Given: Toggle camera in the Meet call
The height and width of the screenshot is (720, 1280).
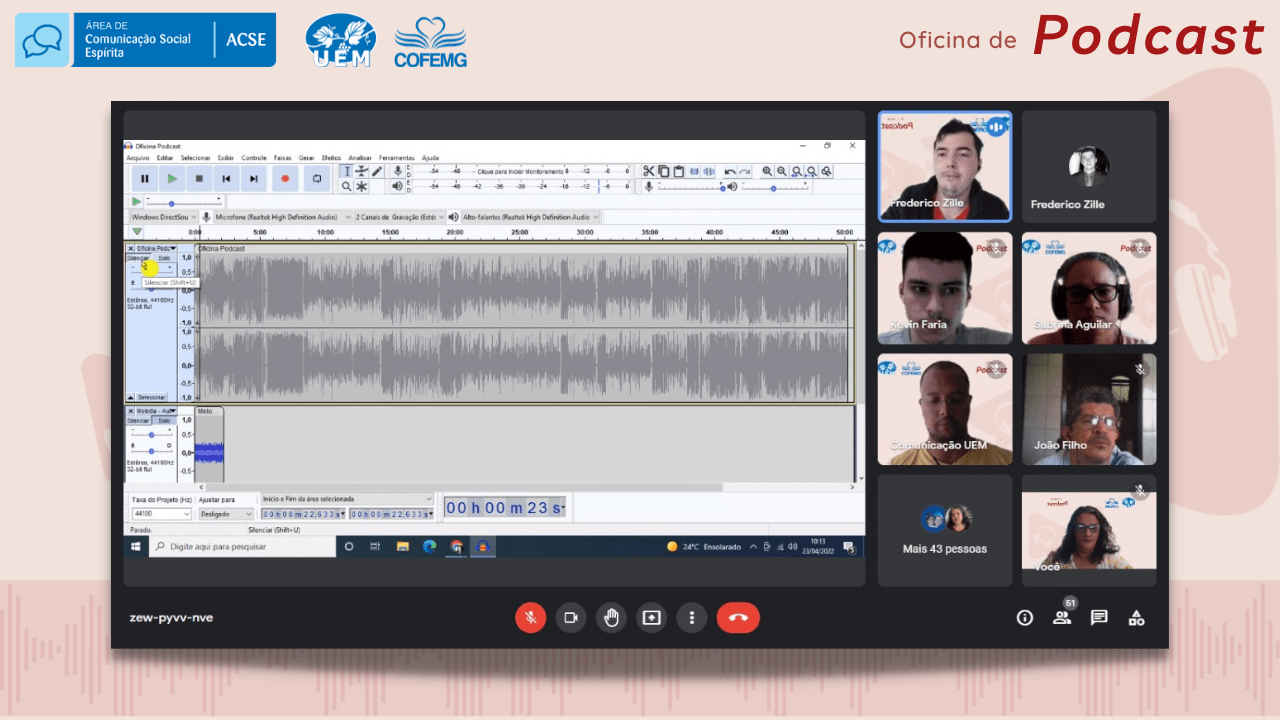Looking at the screenshot, I should (x=571, y=618).
